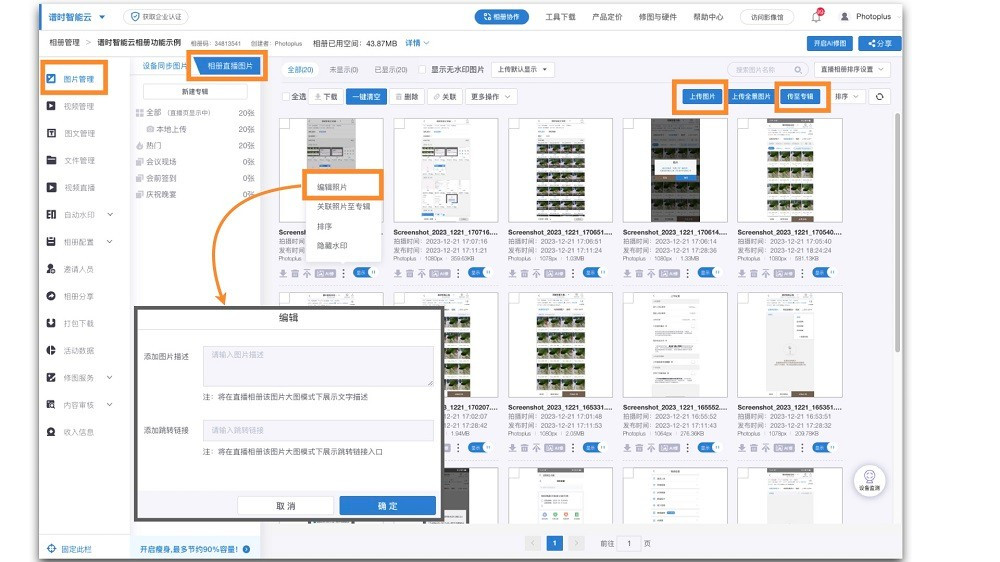Click the refresh icon beside 排序
The height and width of the screenshot is (562, 1000).
tap(879, 97)
